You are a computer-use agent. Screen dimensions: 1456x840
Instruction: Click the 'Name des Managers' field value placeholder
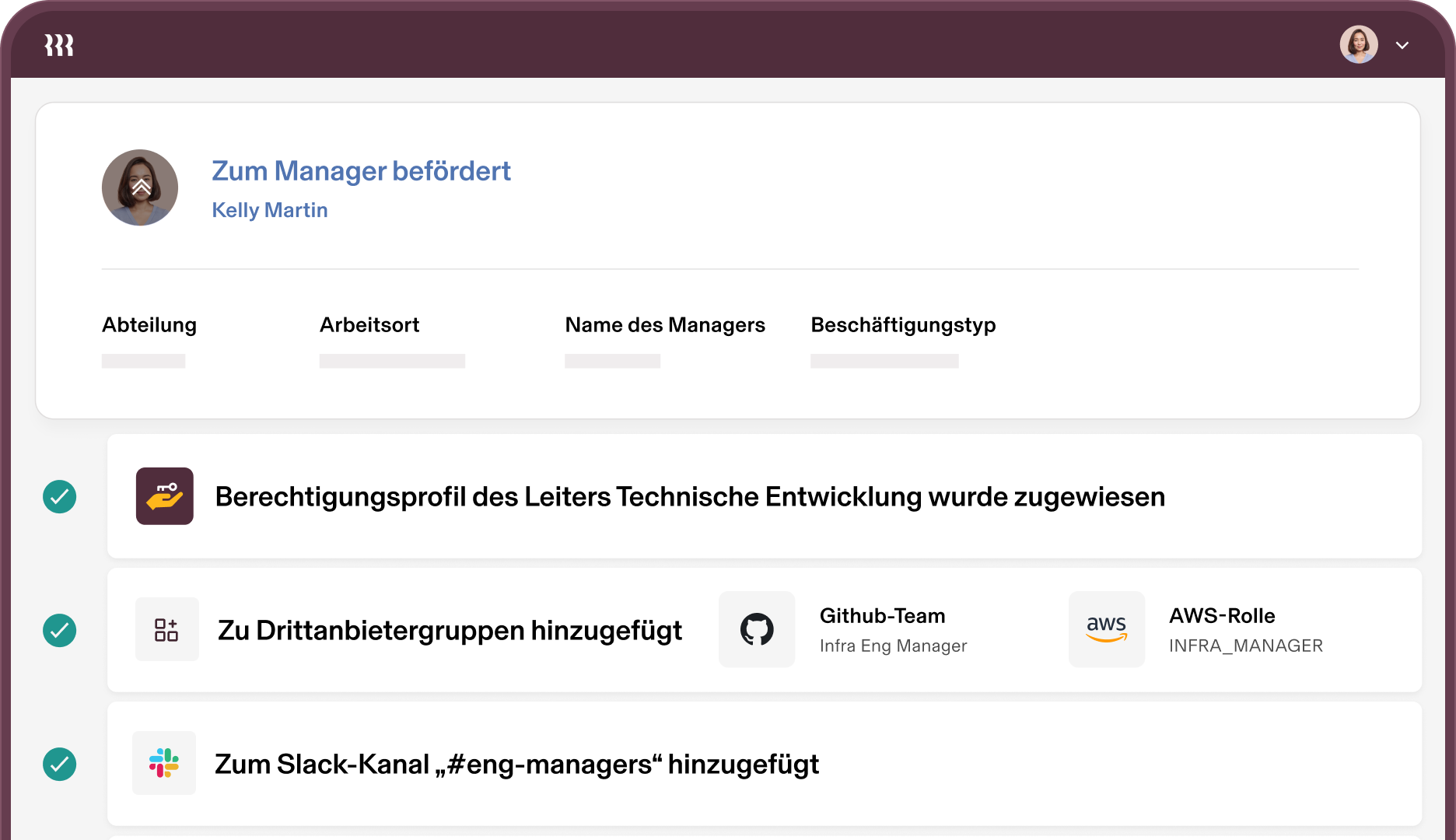[612, 361]
